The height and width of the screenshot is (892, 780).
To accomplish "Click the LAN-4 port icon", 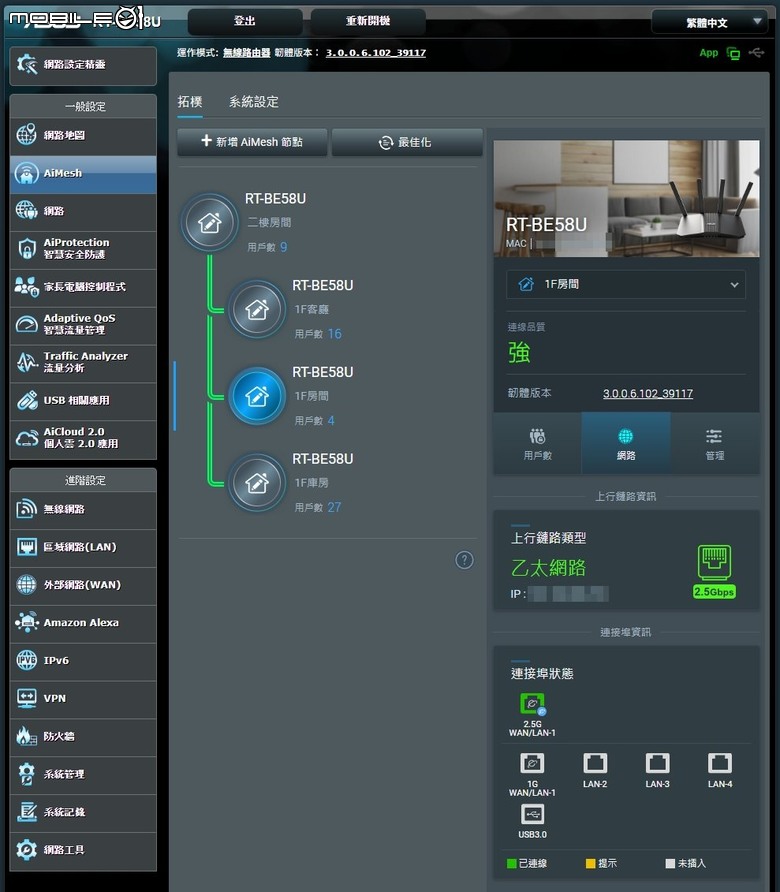I will (x=720, y=763).
